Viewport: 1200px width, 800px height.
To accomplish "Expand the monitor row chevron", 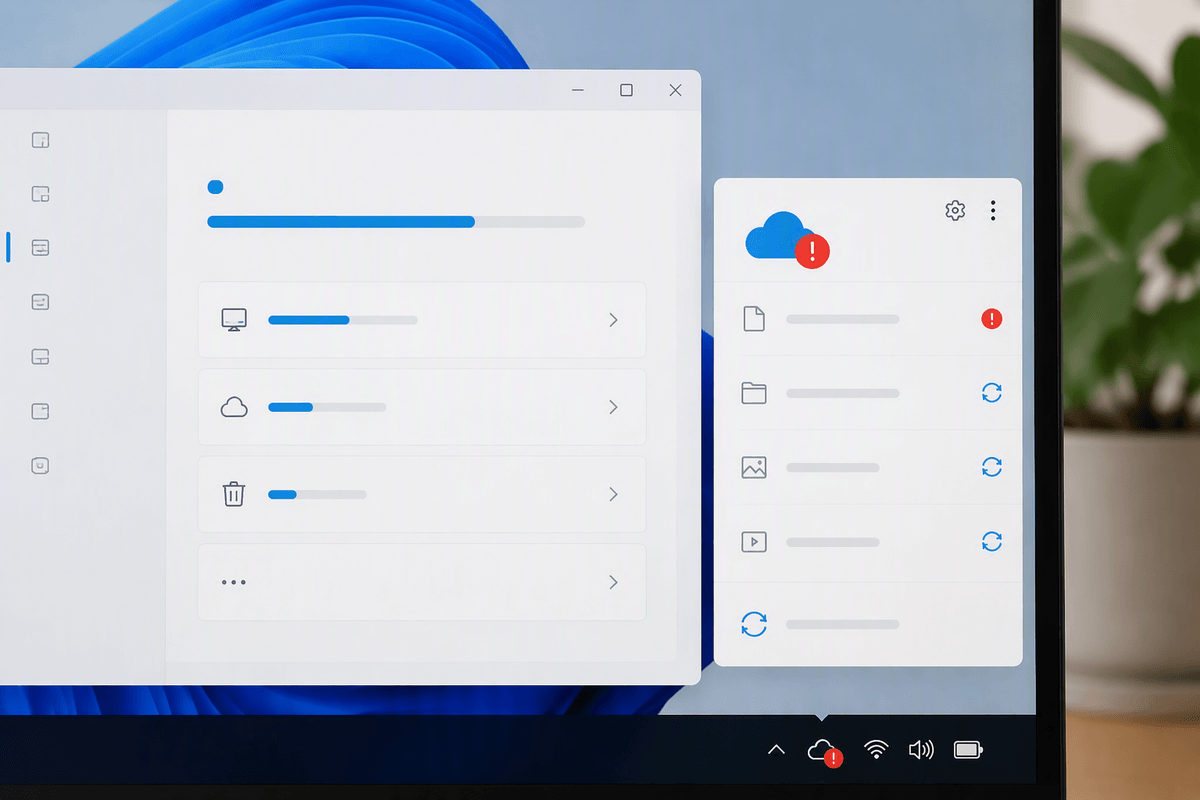I will point(613,320).
